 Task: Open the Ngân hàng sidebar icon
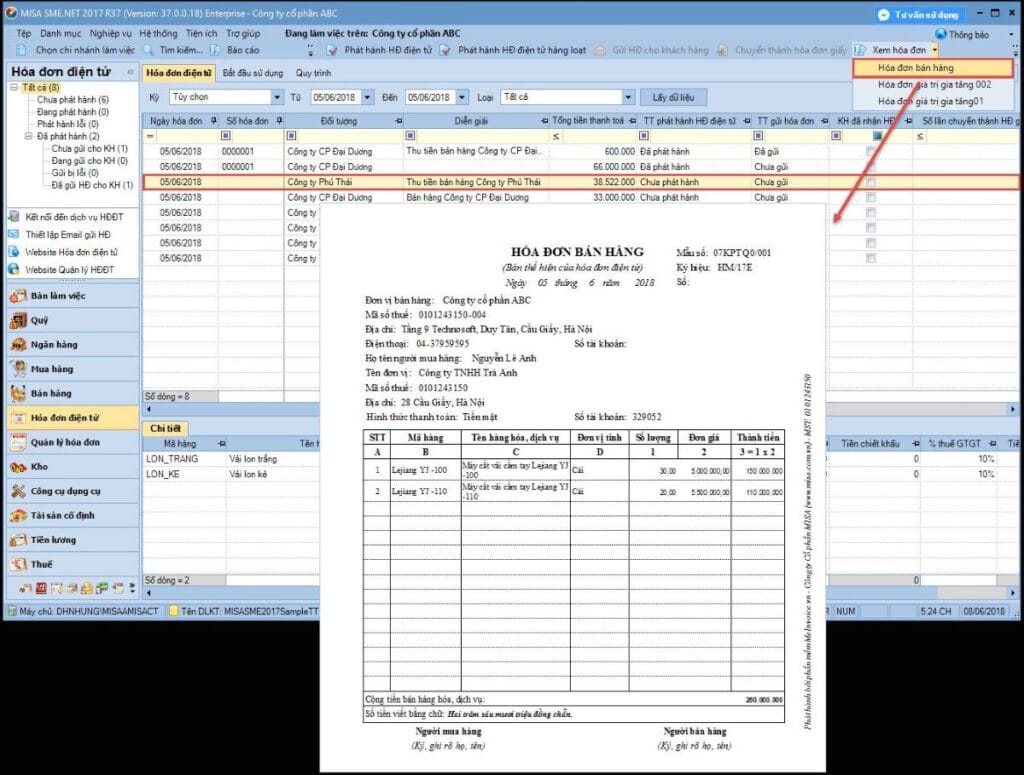coord(18,345)
